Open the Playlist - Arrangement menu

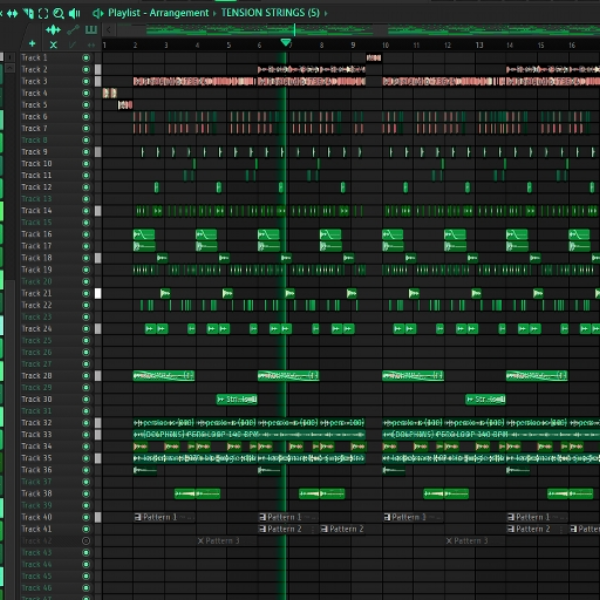(158, 13)
